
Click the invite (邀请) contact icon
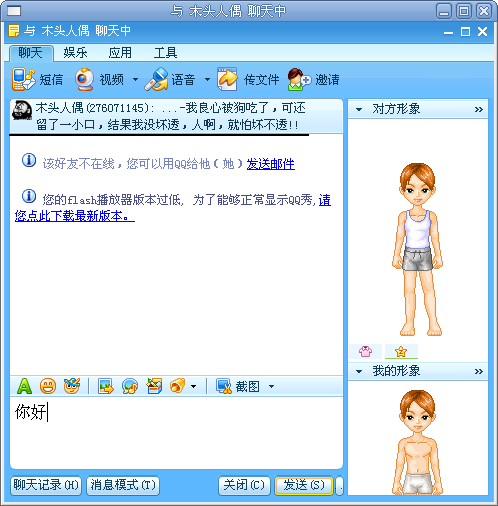[299, 79]
